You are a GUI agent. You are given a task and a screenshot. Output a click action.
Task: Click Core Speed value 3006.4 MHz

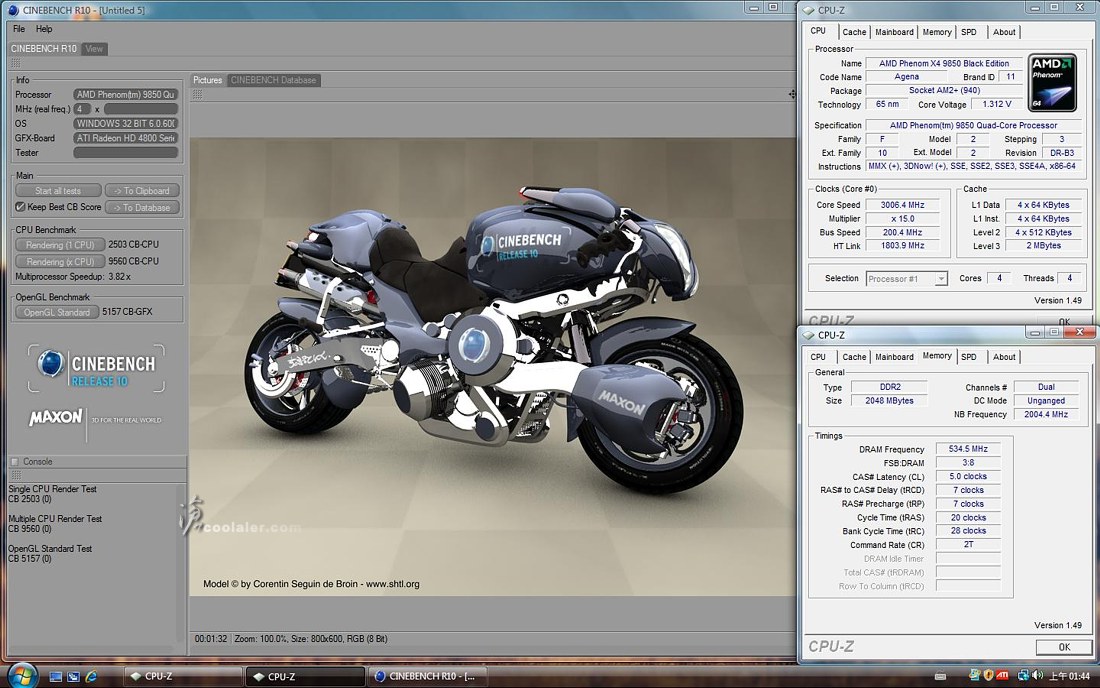(x=902, y=205)
